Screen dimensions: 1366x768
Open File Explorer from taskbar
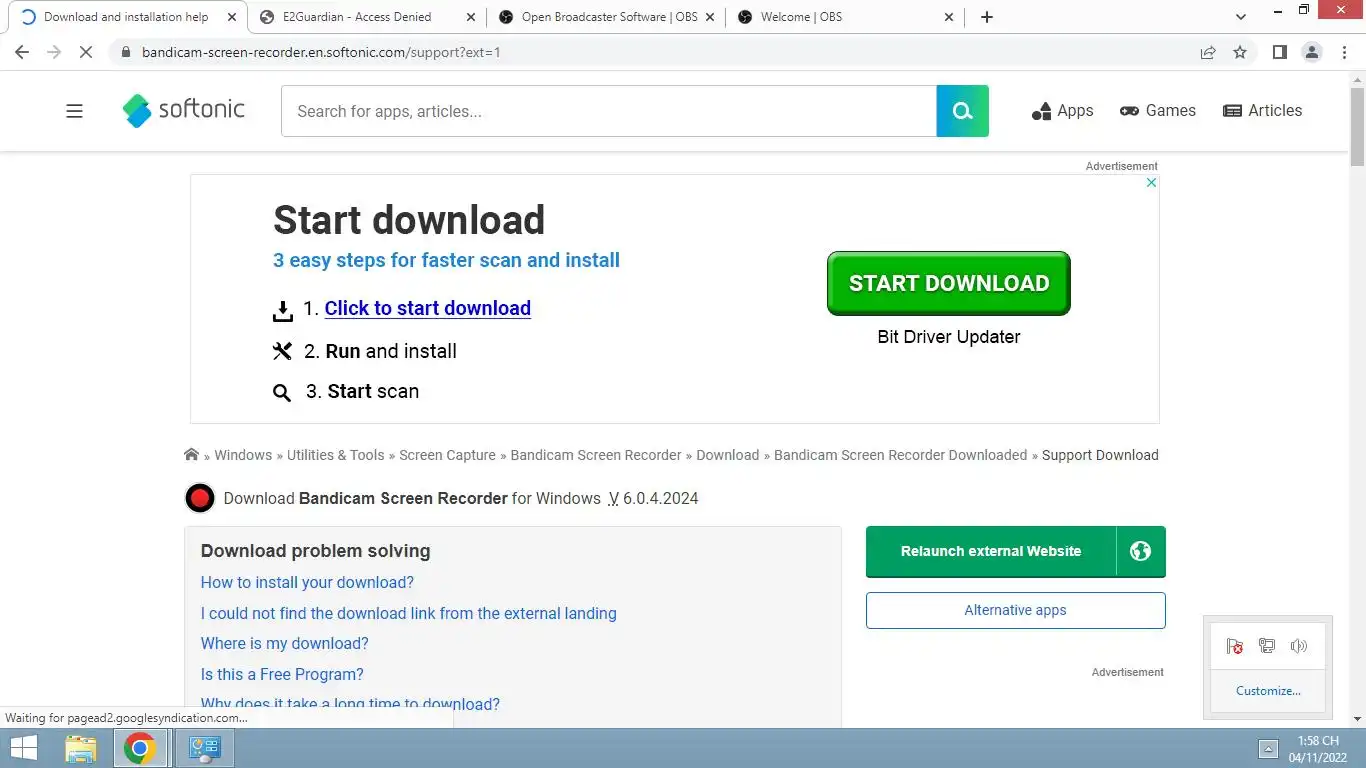(x=81, y=748)
